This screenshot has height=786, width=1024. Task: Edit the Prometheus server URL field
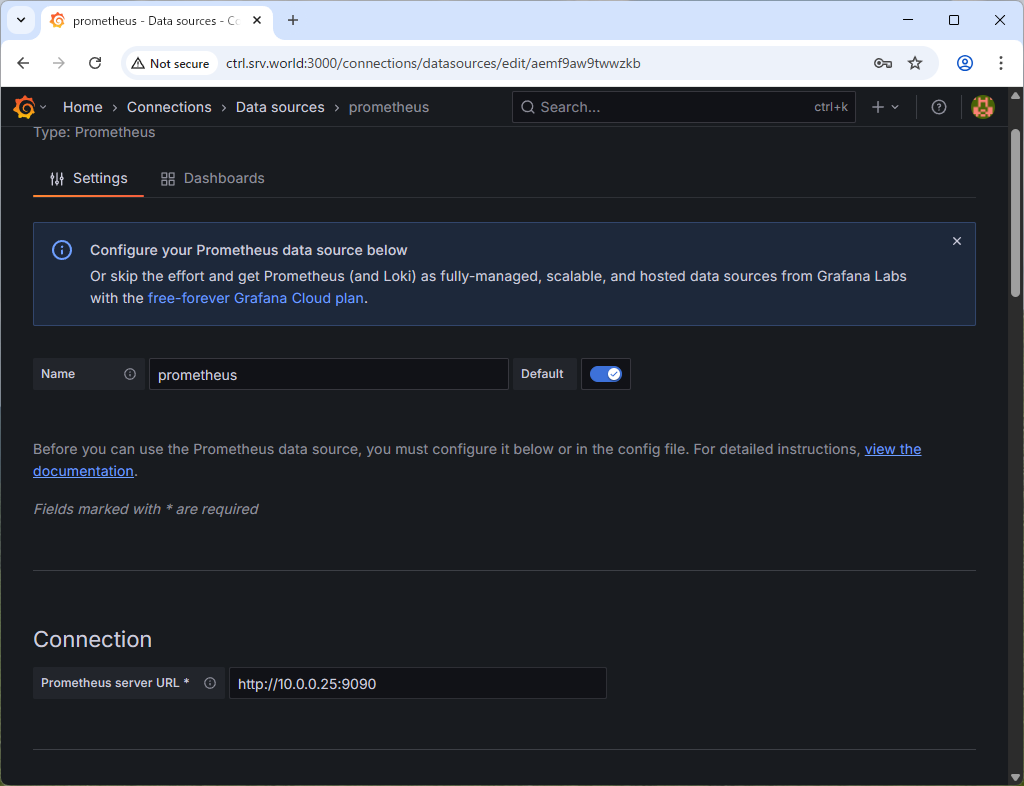click(x=418, y=683)
